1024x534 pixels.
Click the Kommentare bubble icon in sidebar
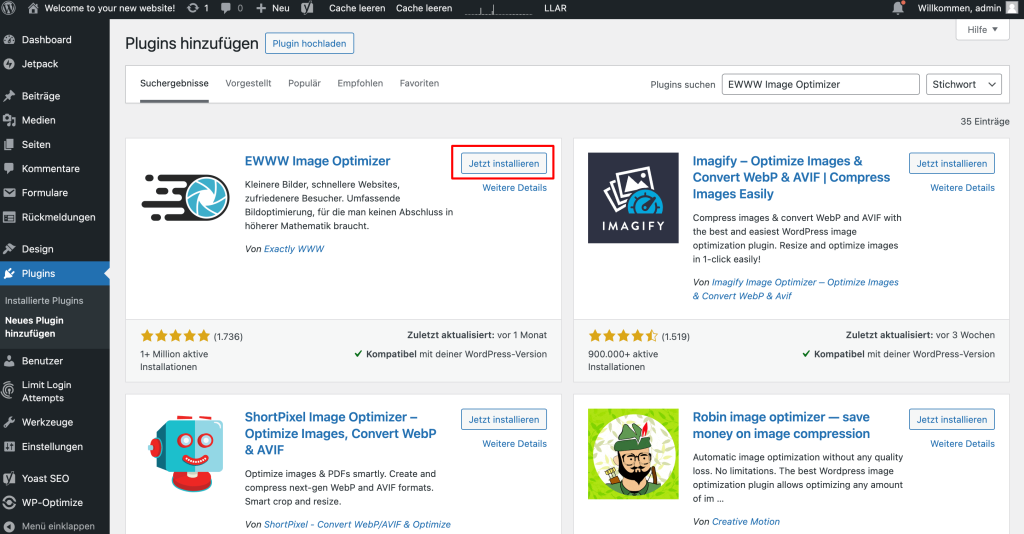pos(9,168)
